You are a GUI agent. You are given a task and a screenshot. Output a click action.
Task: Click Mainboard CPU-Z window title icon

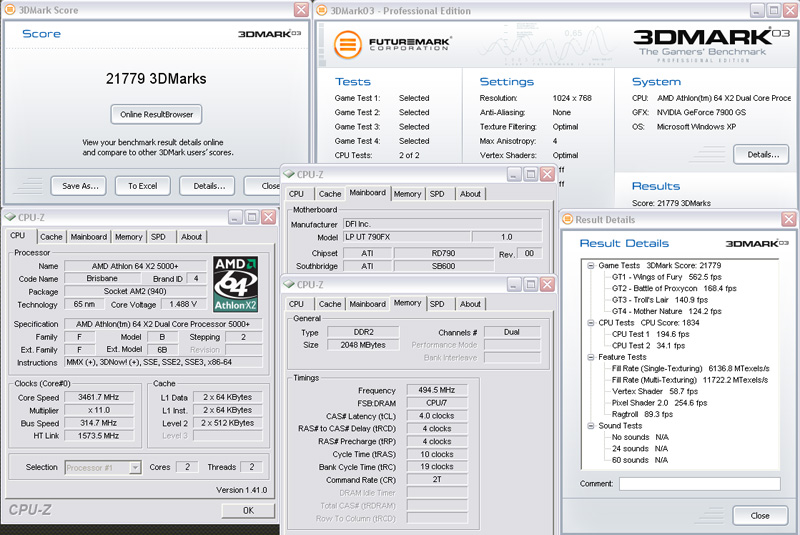pyautogui.click(x=289, y=174)
